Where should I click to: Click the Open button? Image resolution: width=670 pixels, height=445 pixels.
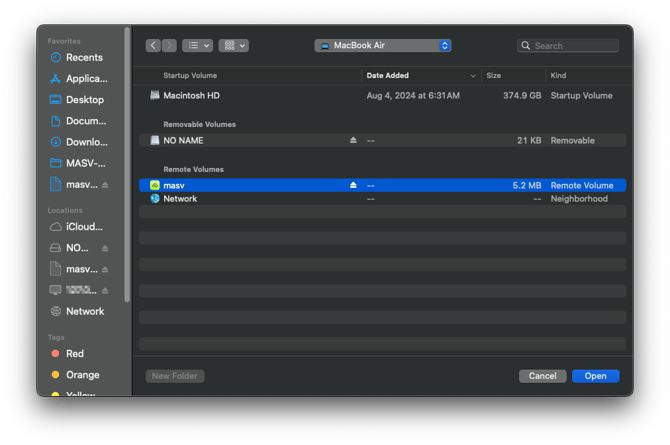[x=596, y=376]
